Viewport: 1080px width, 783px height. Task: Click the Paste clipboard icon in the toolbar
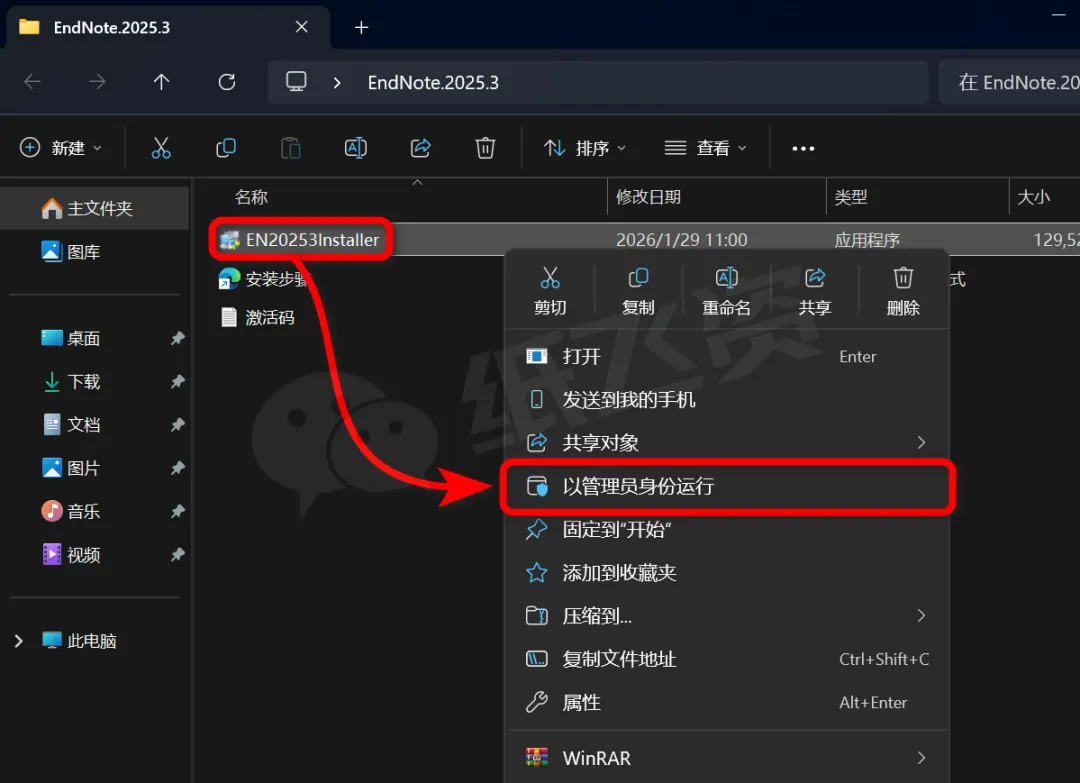291,147
